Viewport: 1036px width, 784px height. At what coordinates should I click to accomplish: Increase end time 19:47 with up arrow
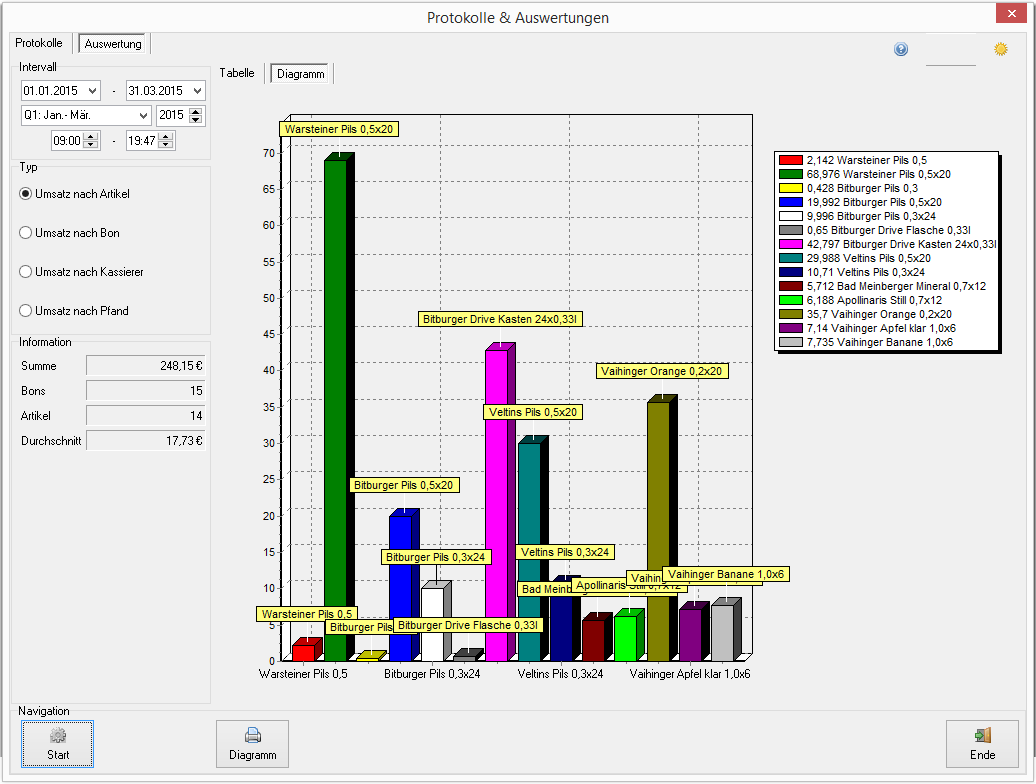tap(166, 136)
